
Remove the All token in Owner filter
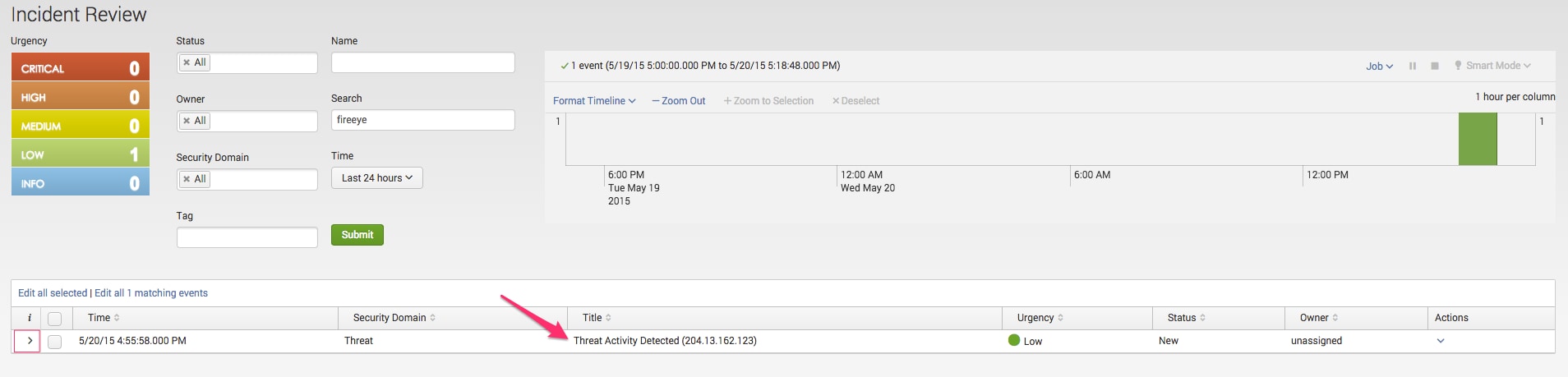[187, 121]
